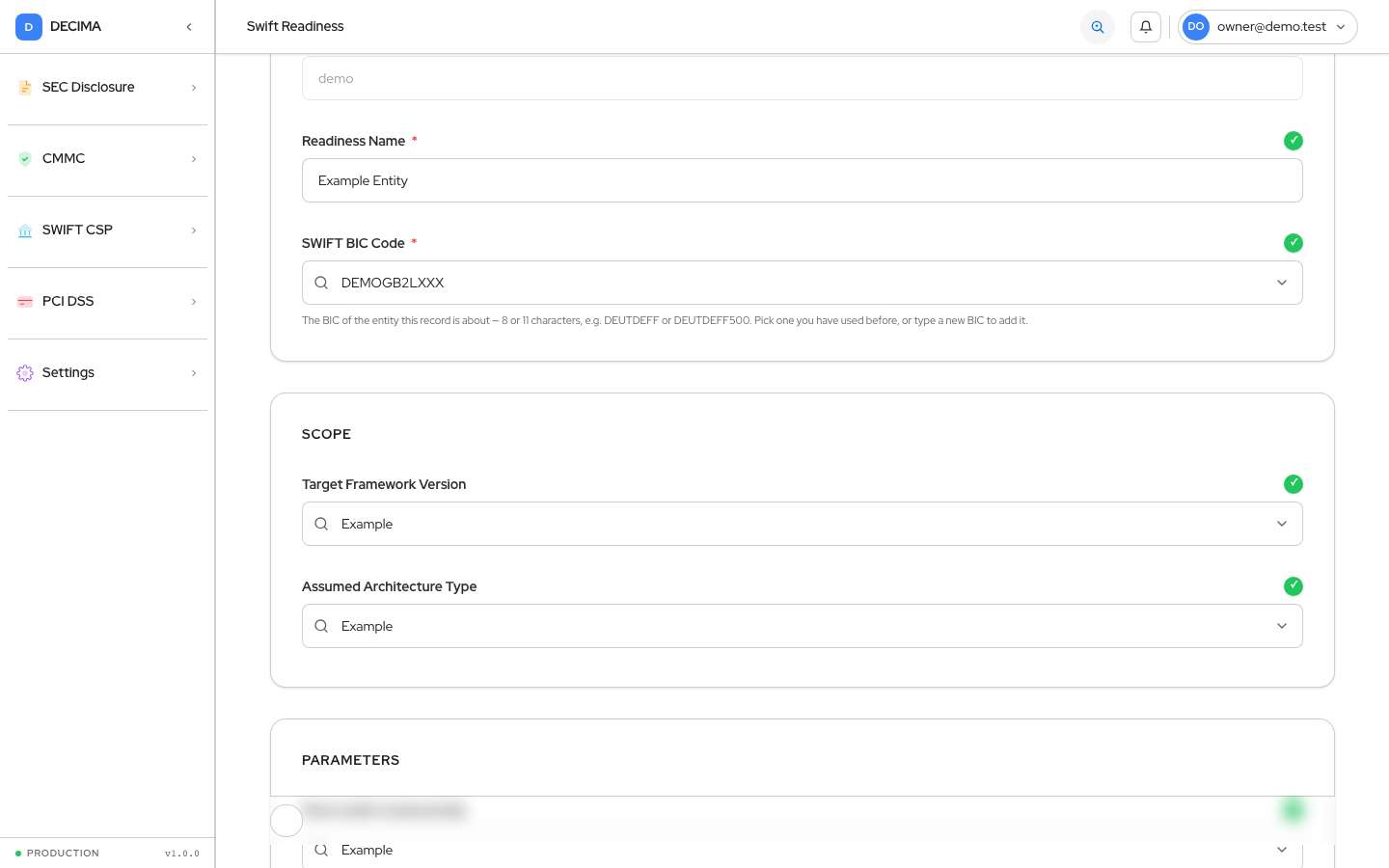Viewport: 1389px width, 868px height.
Task: Click the Assumed Architecture Type green checkmark
Action: point(1294,586)
